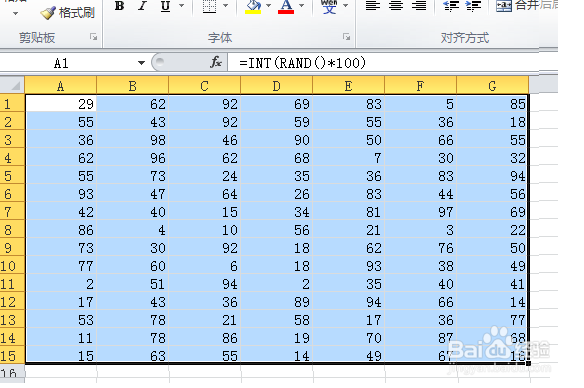
Task: Align text right
Action: (419, 6)
